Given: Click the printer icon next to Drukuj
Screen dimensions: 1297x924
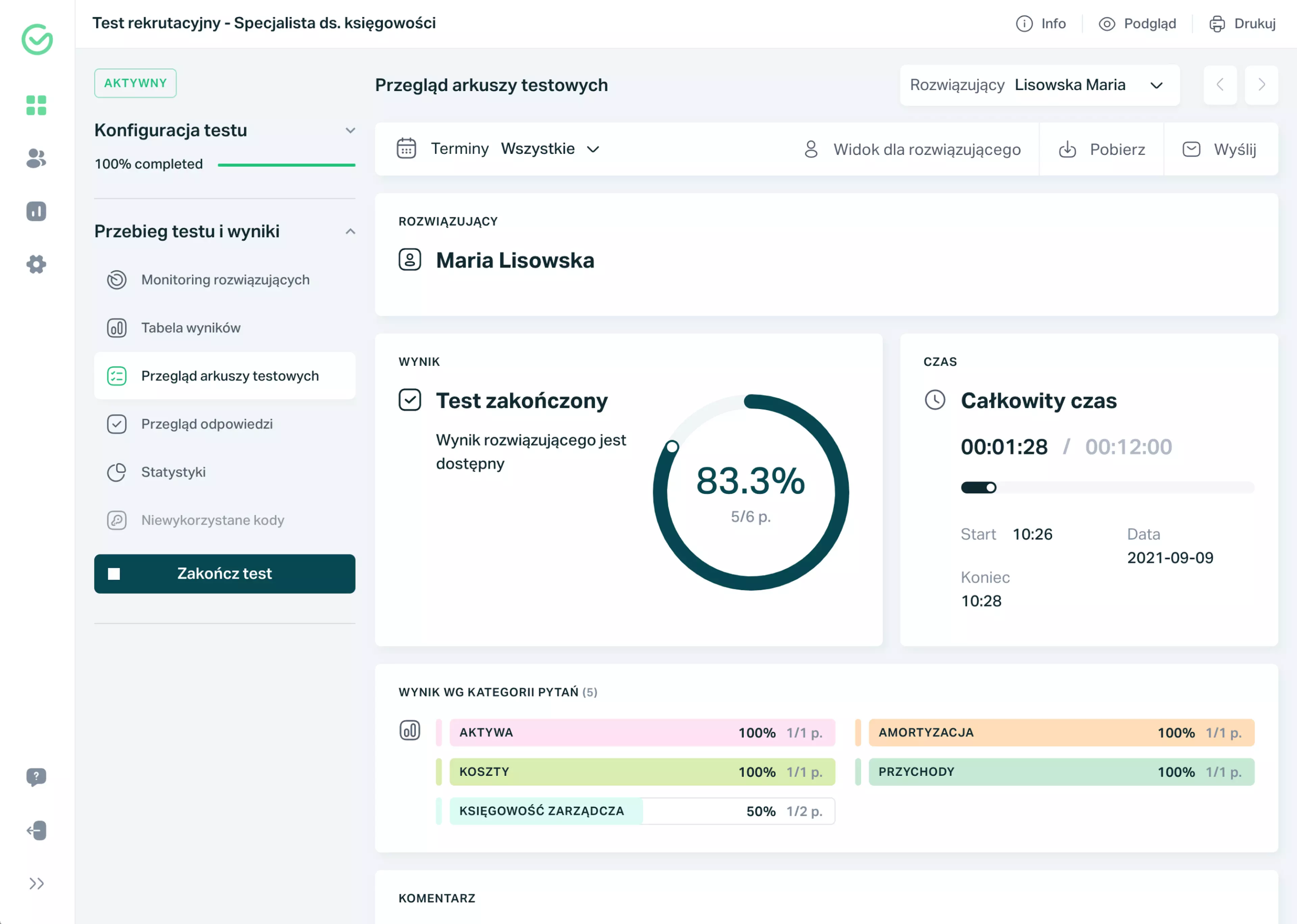Looking at the screenshot, I should [1217, 23].
